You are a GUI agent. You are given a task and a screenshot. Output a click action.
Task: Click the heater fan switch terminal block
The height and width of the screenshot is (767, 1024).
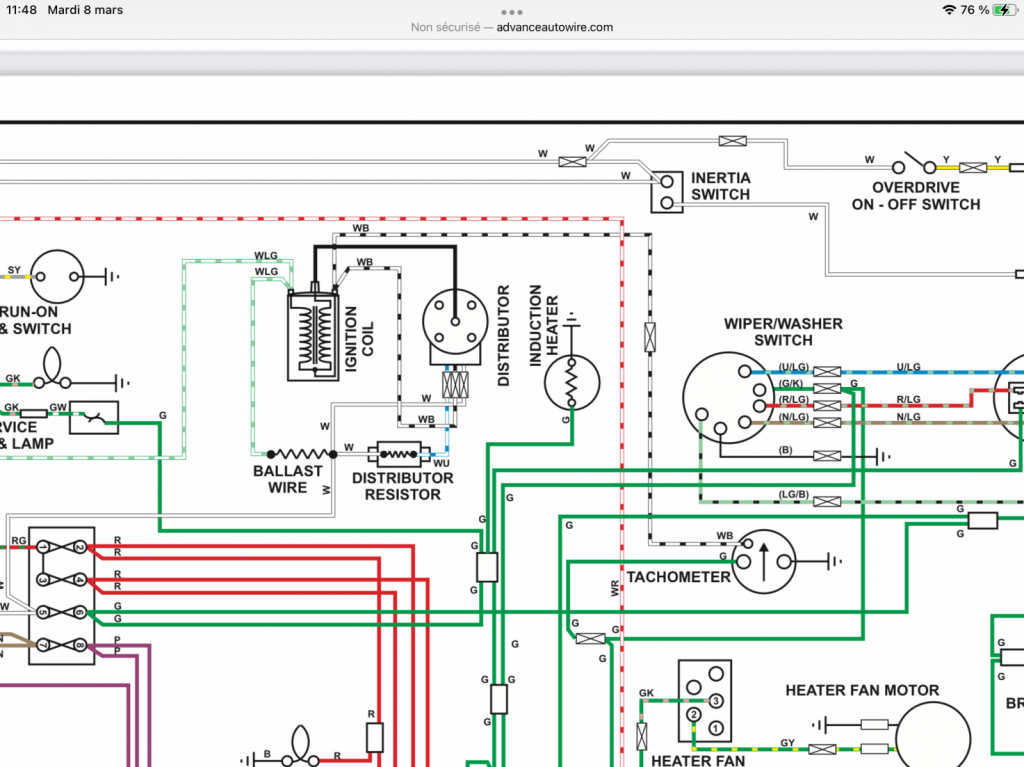(705, 700)
